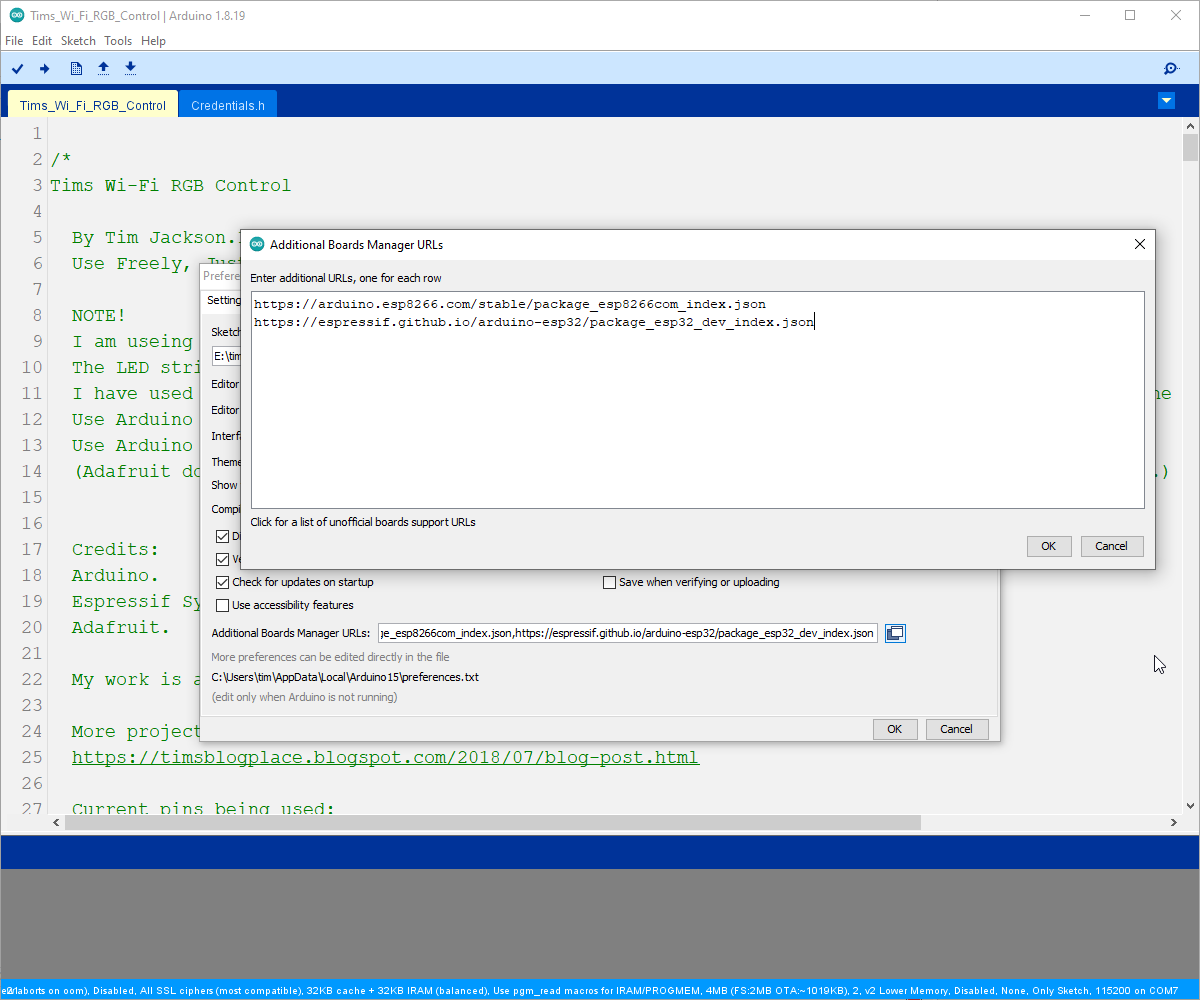Click 'Enter additional URLs, one for each row' label
The height and width of the screenshot is (1000, 1200).
(346, 278)
